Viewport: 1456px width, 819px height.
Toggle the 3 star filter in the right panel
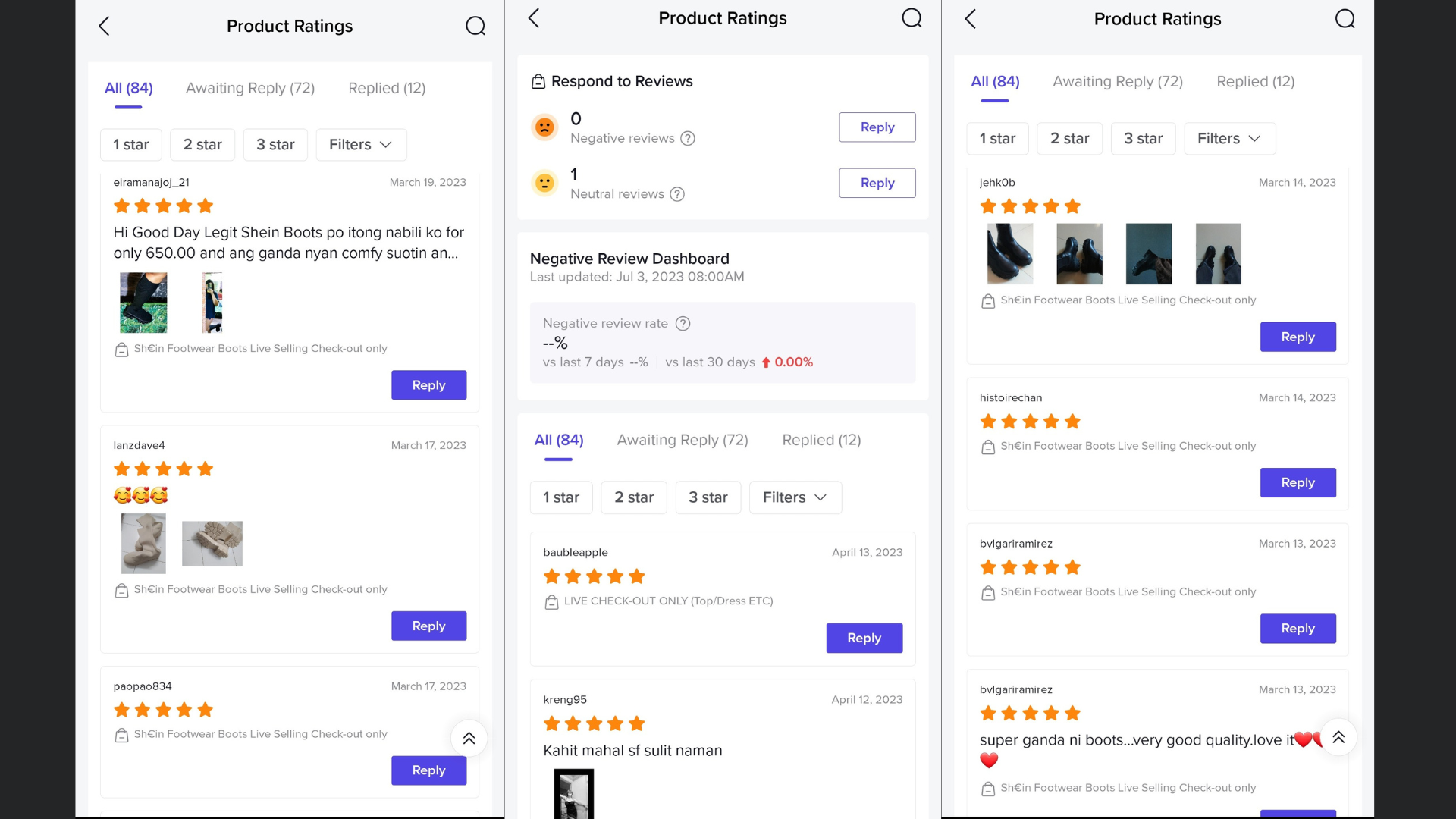click(x=1143, y=139)
